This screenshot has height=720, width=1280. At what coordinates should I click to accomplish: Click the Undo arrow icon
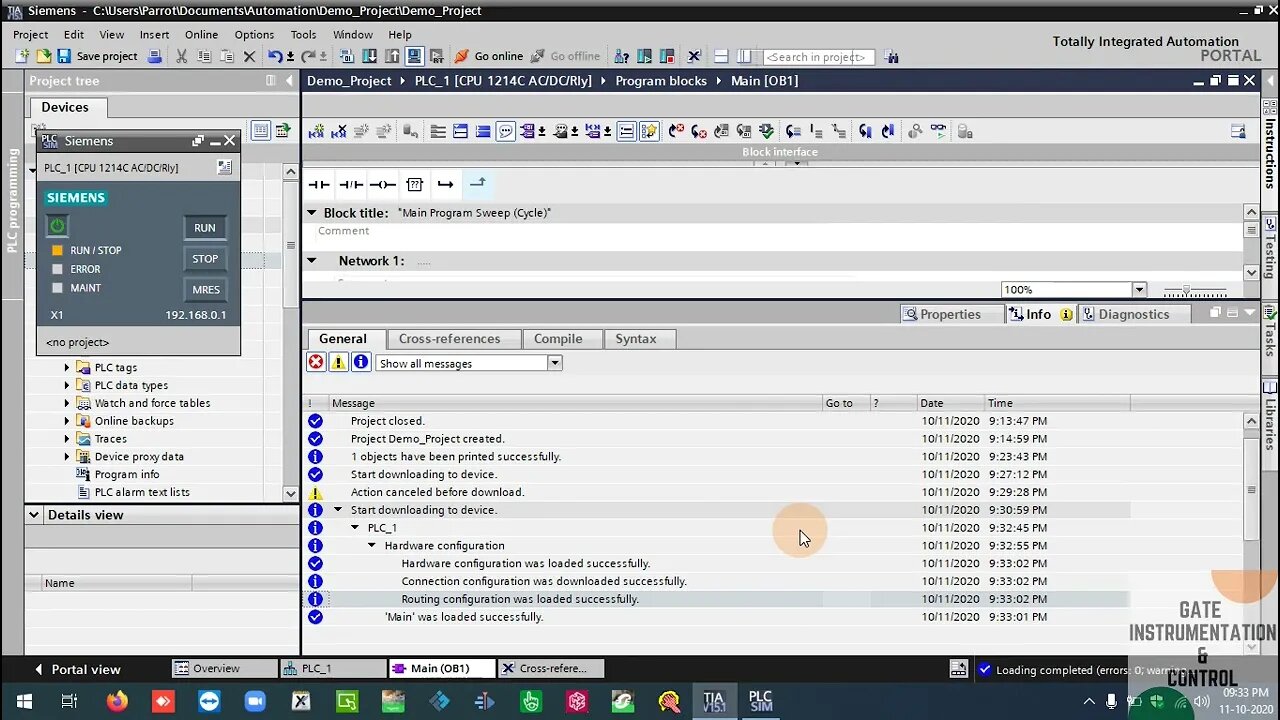[275, 56]
